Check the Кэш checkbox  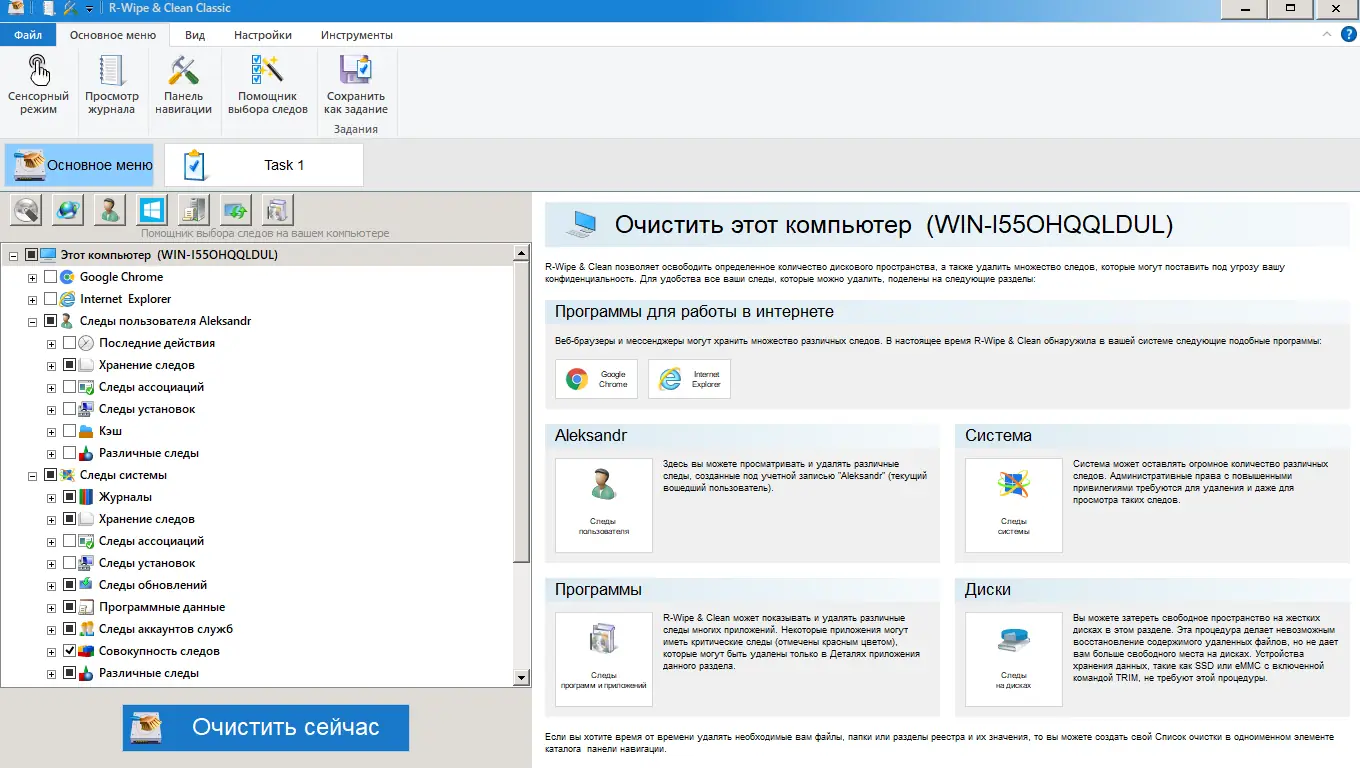click(68, 430)
